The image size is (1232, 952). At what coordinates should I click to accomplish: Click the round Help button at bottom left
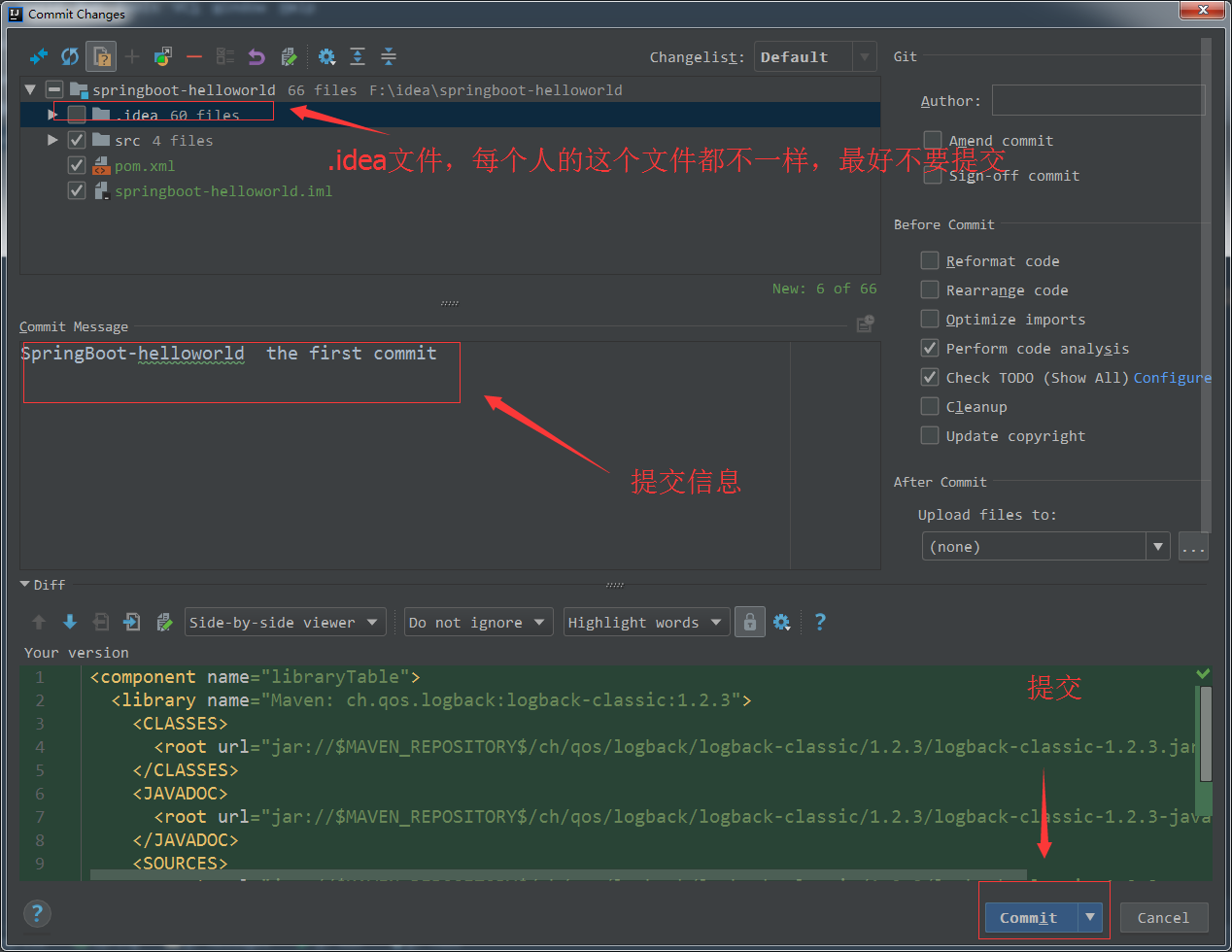pyautogui.click(x=37, y=913)
